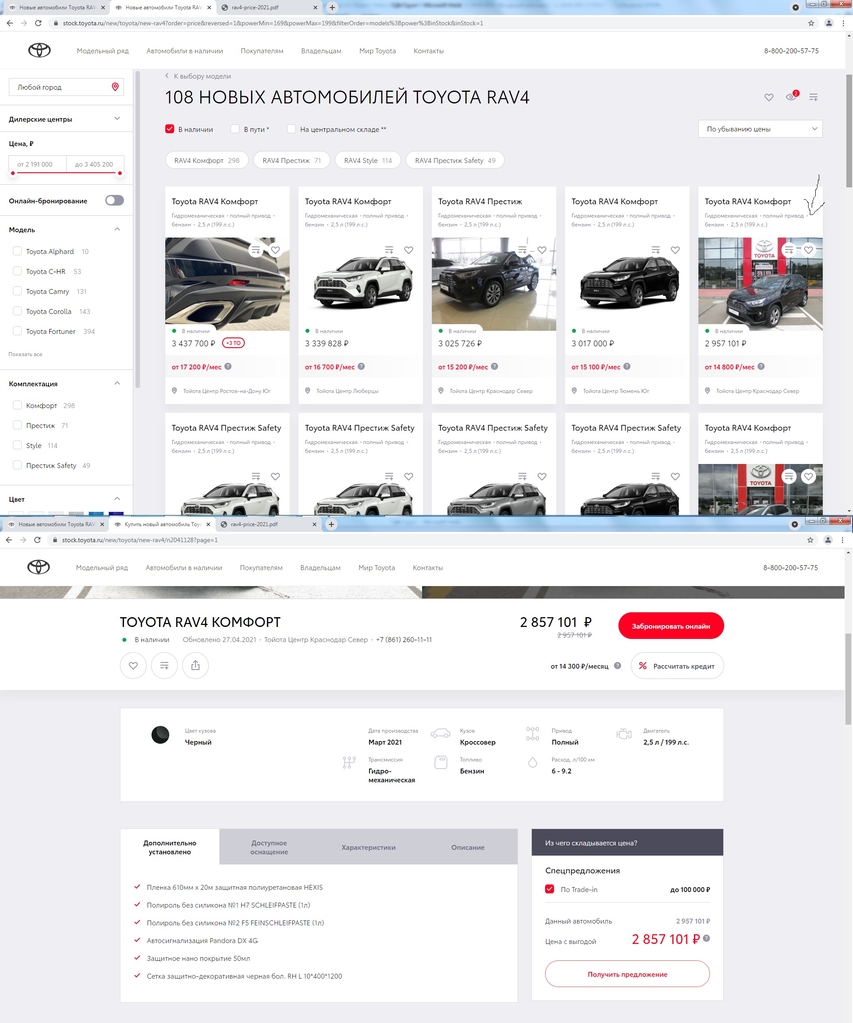Check Toyota Alphard model
853x1023 pixels.
pos(18,251)
